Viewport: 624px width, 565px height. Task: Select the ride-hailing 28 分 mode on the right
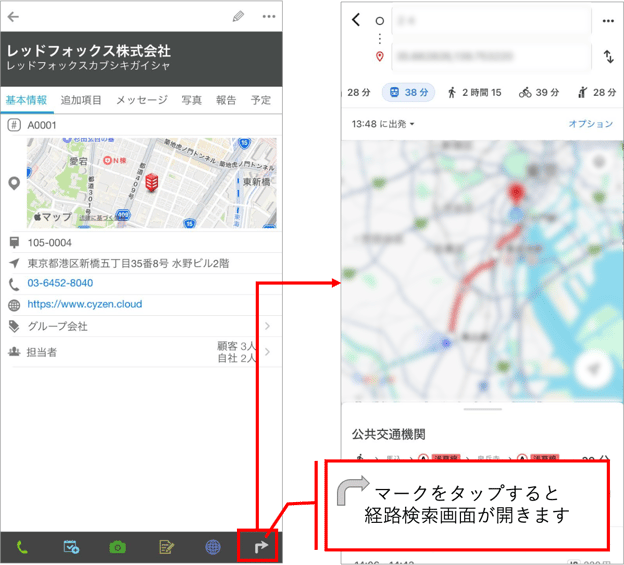pos(597,93)
